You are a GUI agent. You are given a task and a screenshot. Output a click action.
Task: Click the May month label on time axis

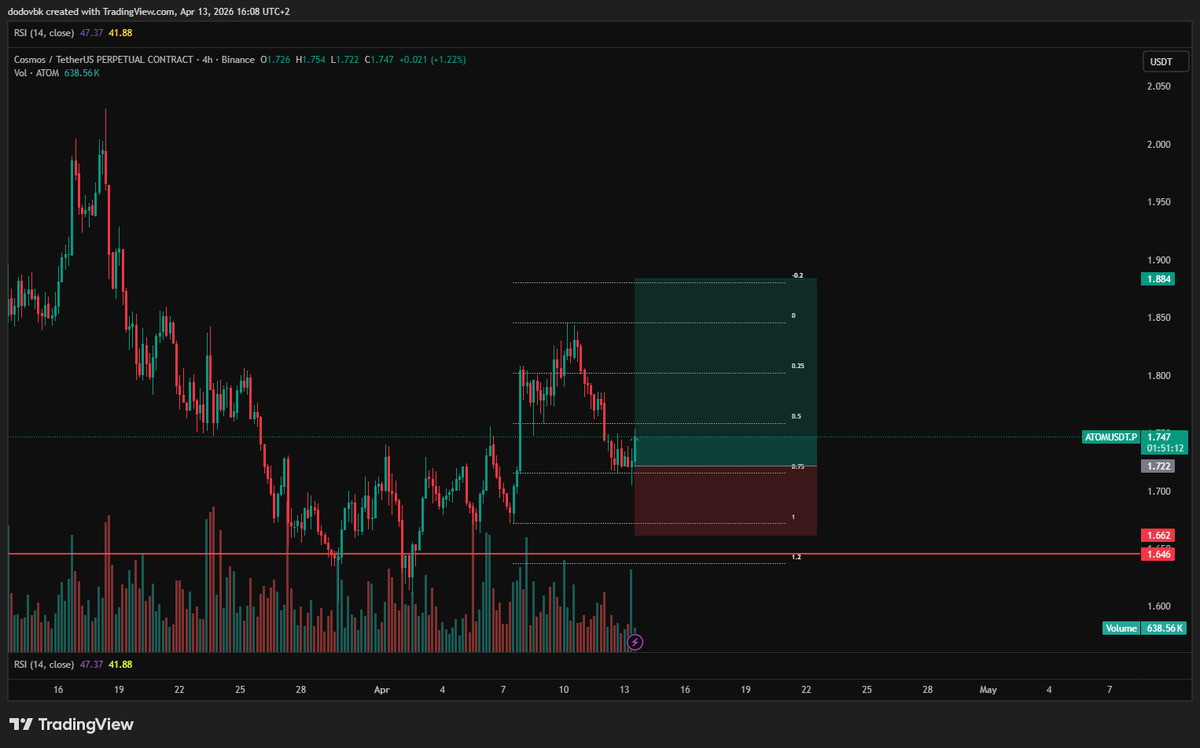coord(988,690)
